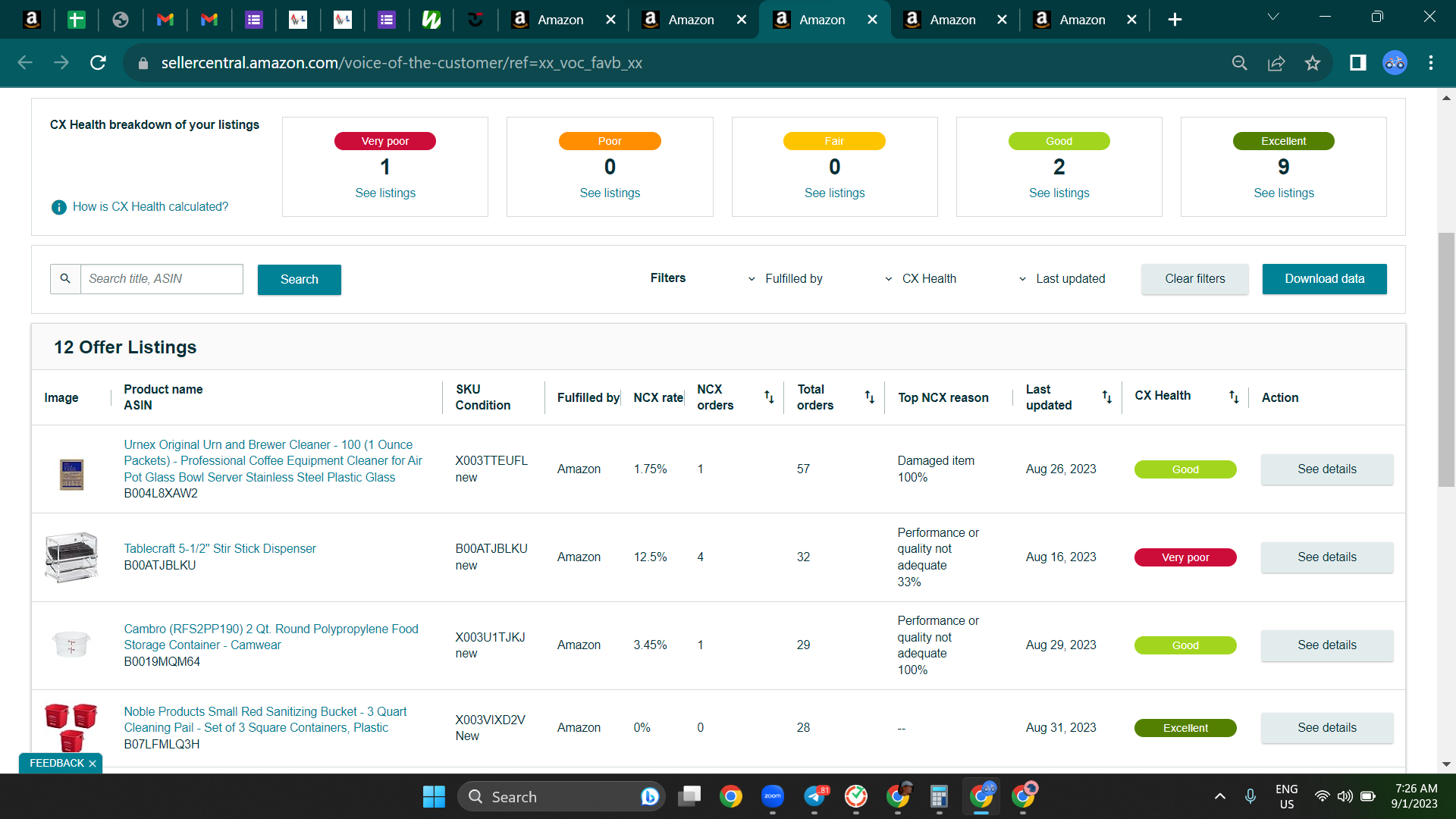
Task: Expand the CX Health filter dropdown
Action: [x=921, y=279]
